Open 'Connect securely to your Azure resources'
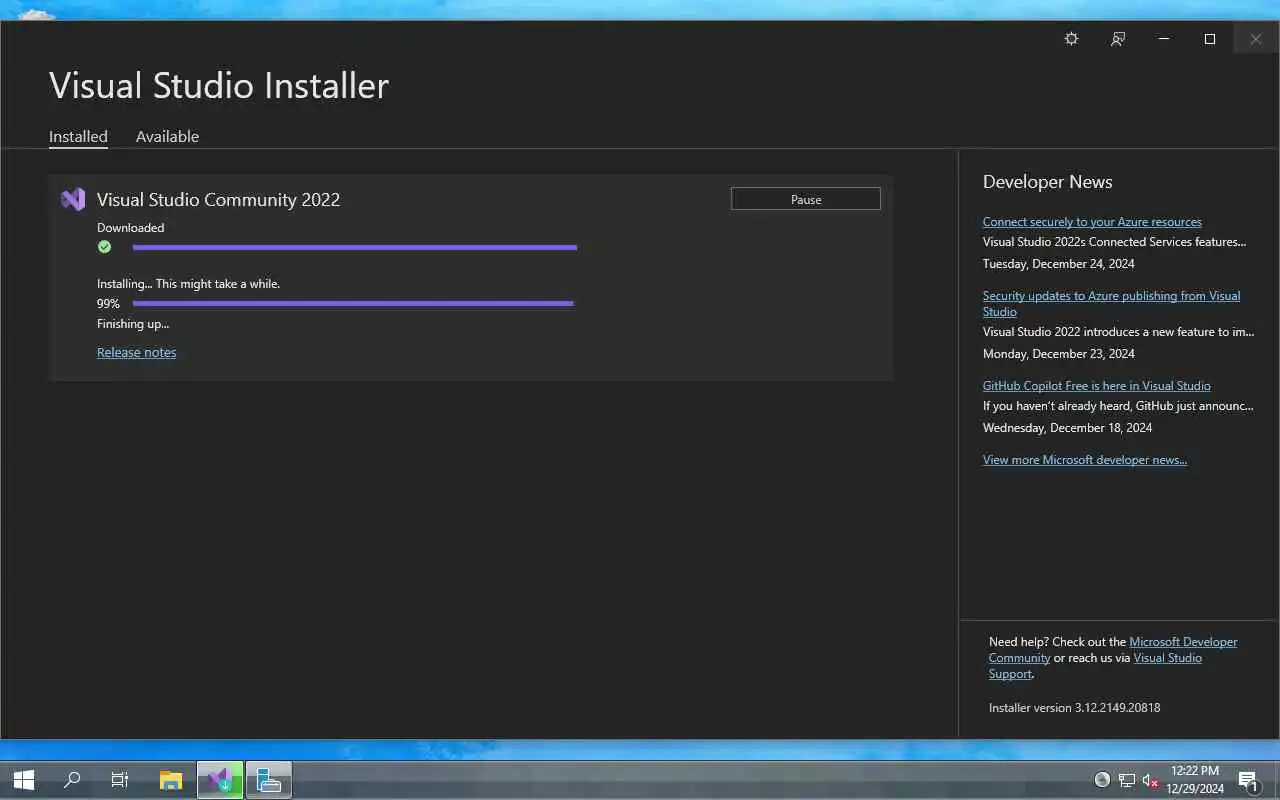 1092,222
